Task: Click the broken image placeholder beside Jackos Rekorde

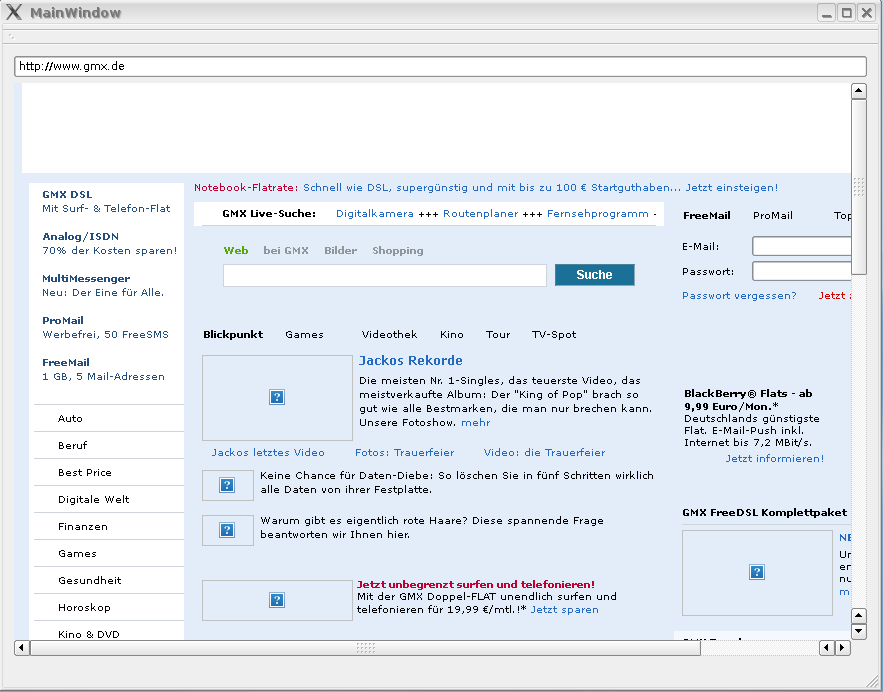Action: tap(277, 398)
